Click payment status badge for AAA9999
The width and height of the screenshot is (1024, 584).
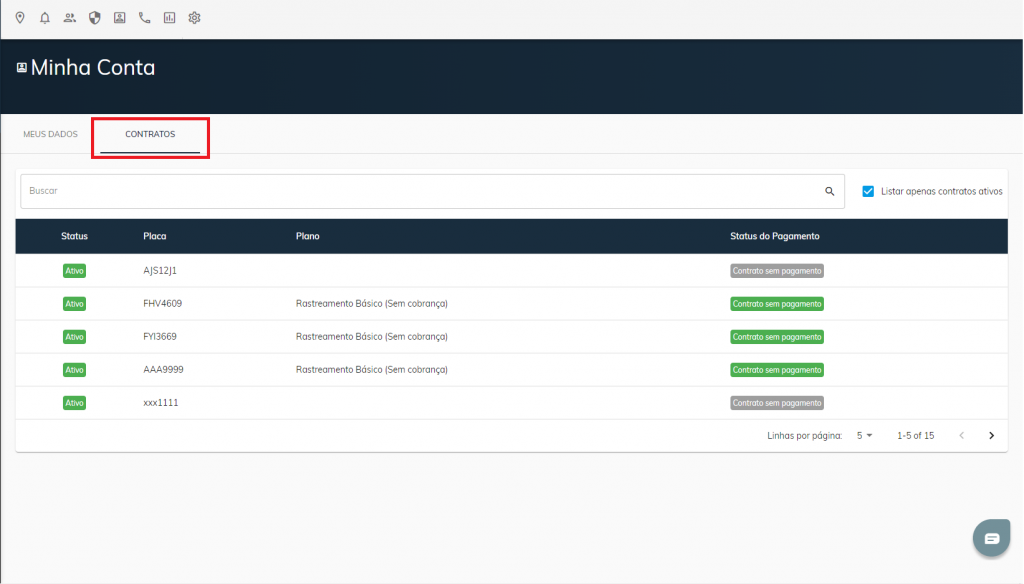point(776,370)
